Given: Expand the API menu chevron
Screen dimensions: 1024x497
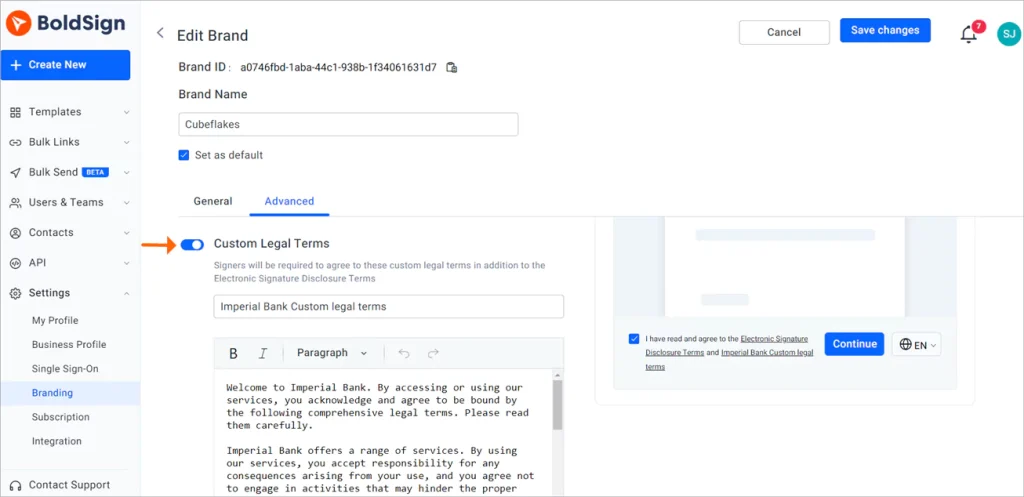Looking at the screenshot, I should 127,263.
